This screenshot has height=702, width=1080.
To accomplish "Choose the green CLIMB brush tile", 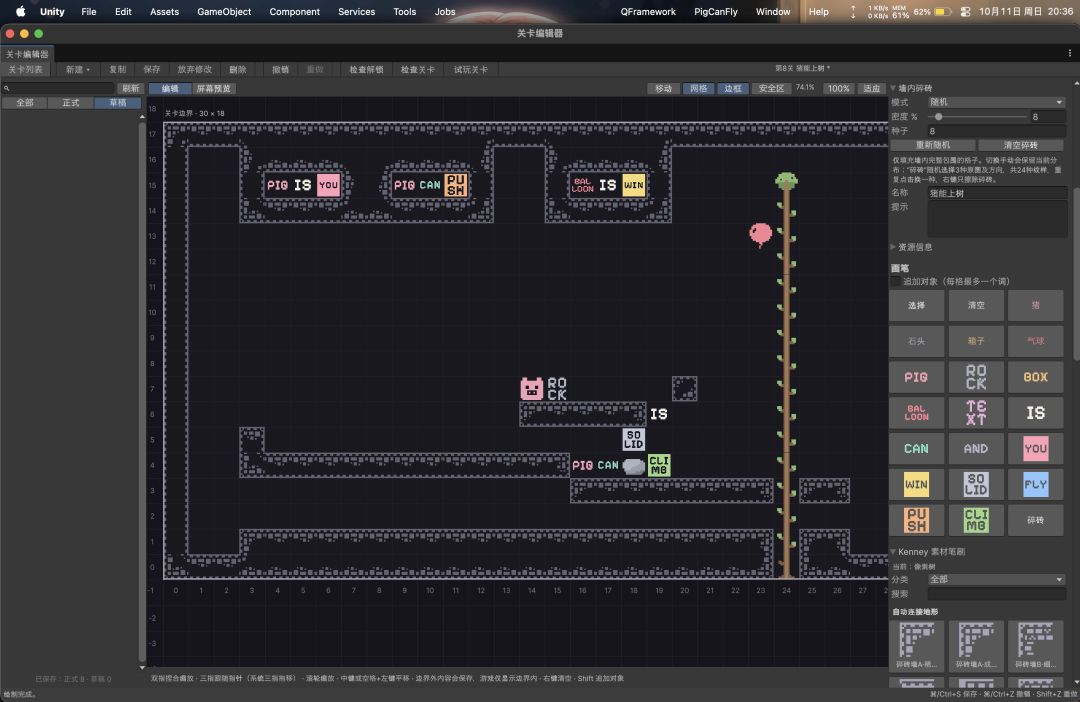I will [976, 520].
